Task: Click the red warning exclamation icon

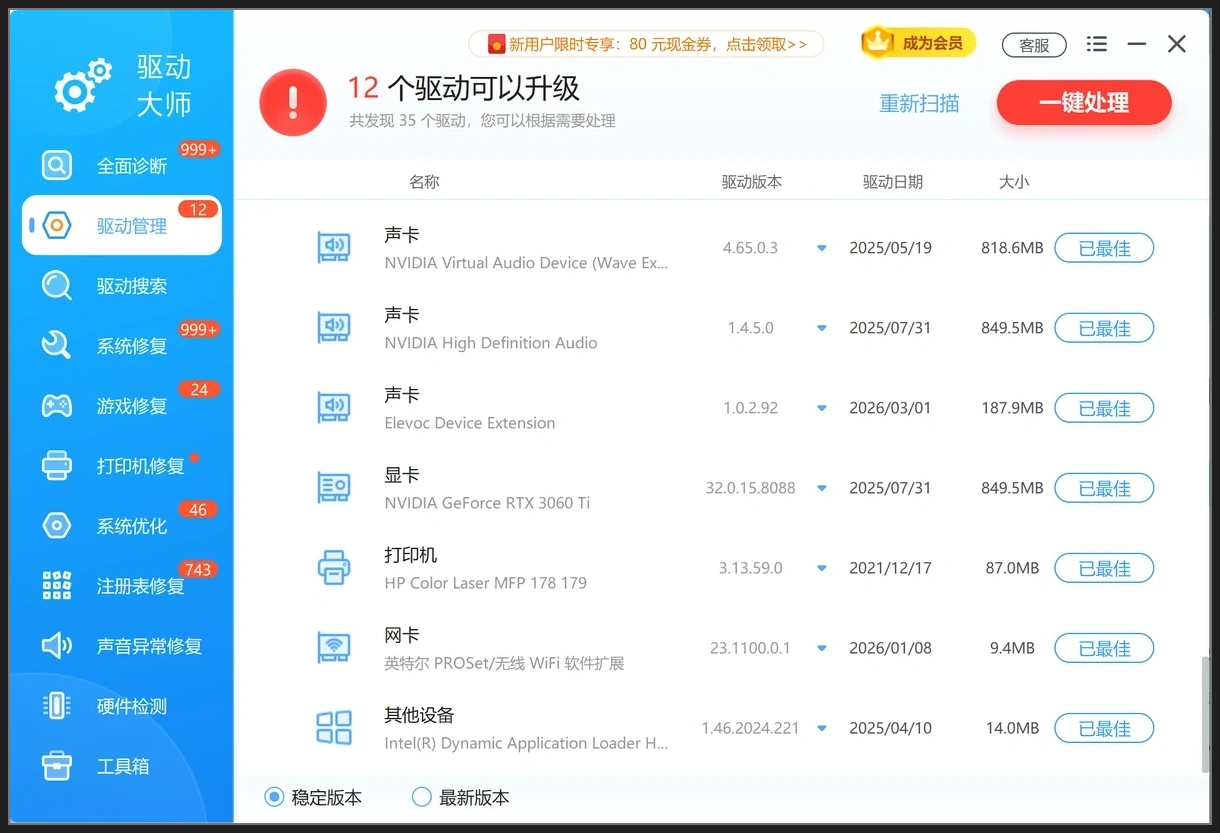Action: tap(293, 102)
